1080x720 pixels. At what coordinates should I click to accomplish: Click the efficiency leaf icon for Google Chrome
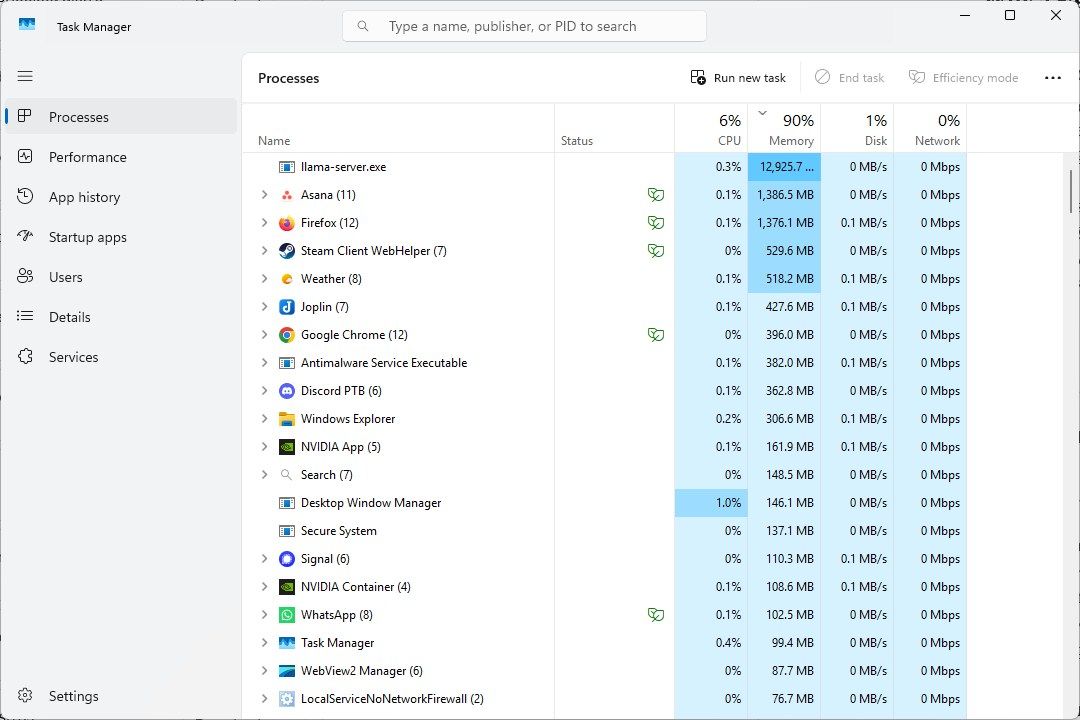click(656, 335)
